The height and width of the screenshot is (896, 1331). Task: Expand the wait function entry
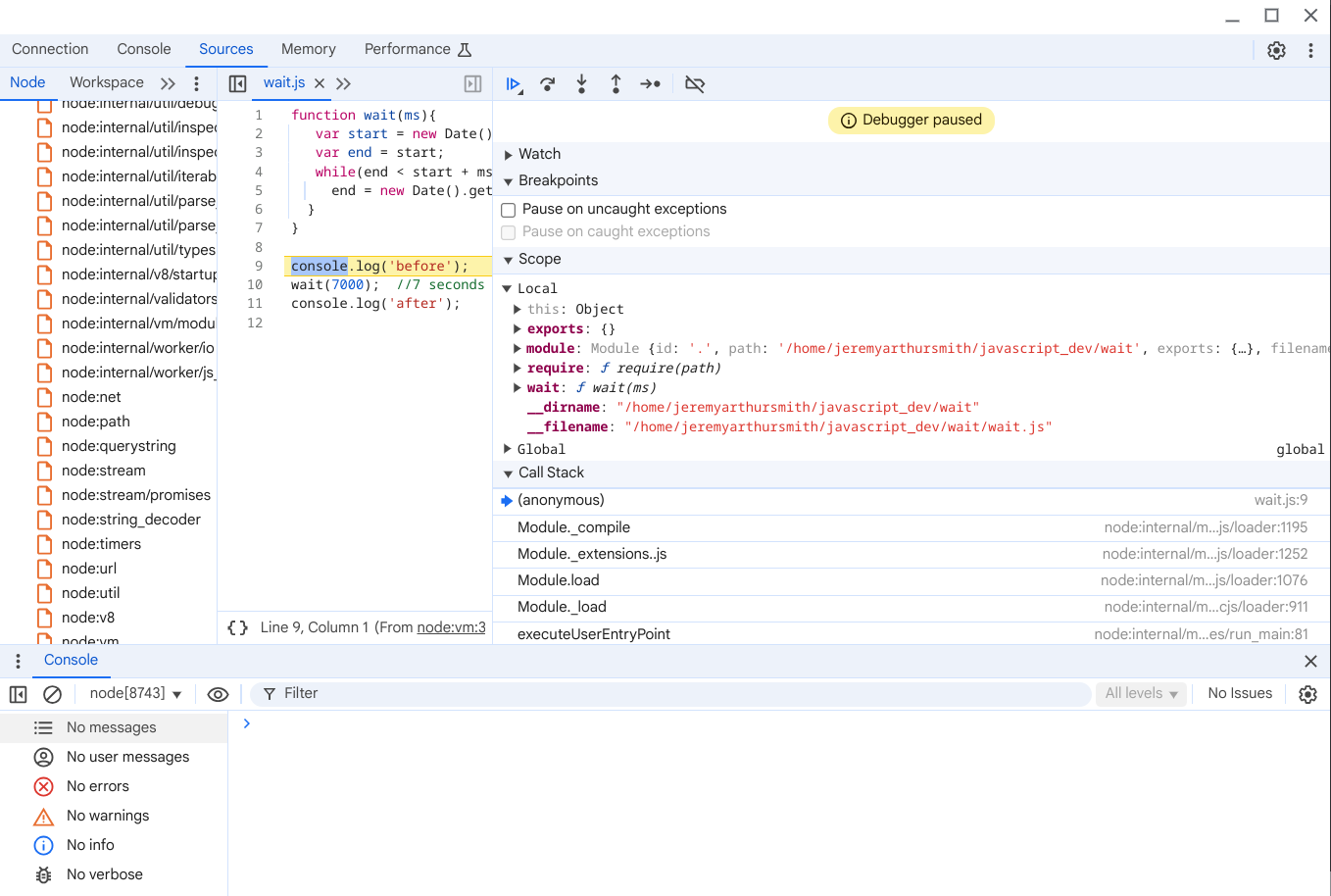click(517, 387)
